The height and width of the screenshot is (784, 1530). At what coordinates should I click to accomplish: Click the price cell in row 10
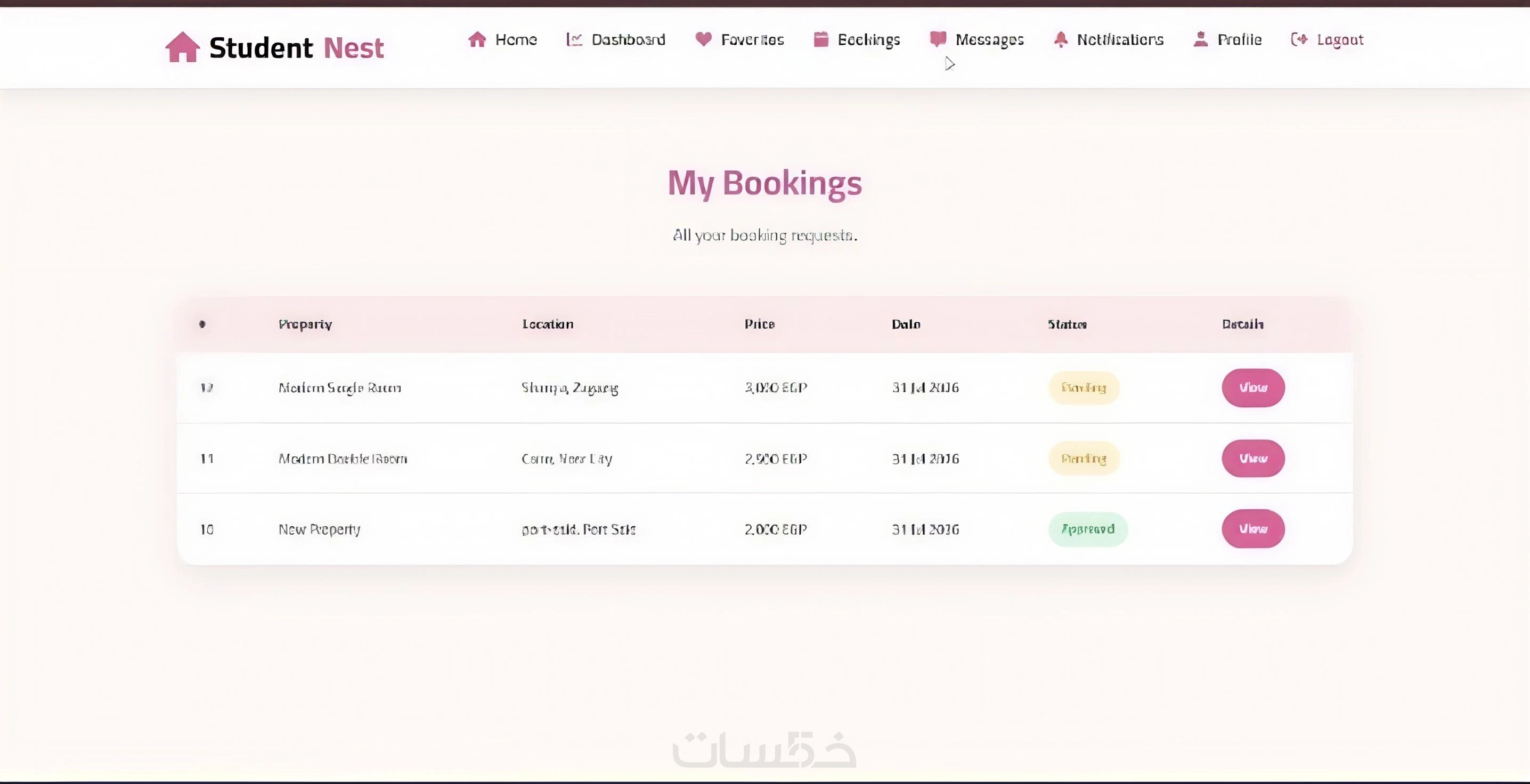tap(776, 529)
